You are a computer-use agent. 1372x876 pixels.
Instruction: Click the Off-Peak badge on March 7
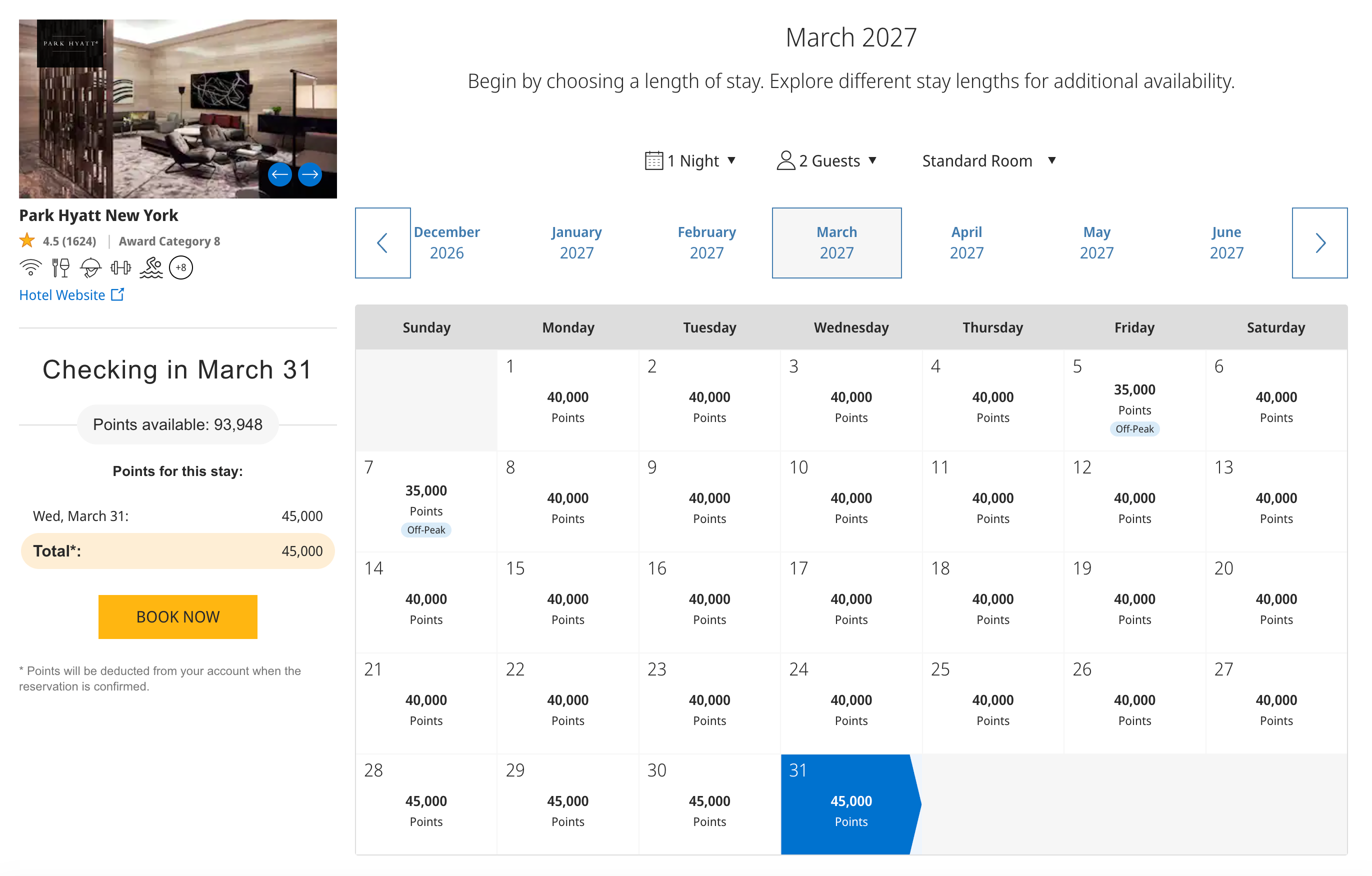pos(426,529)
